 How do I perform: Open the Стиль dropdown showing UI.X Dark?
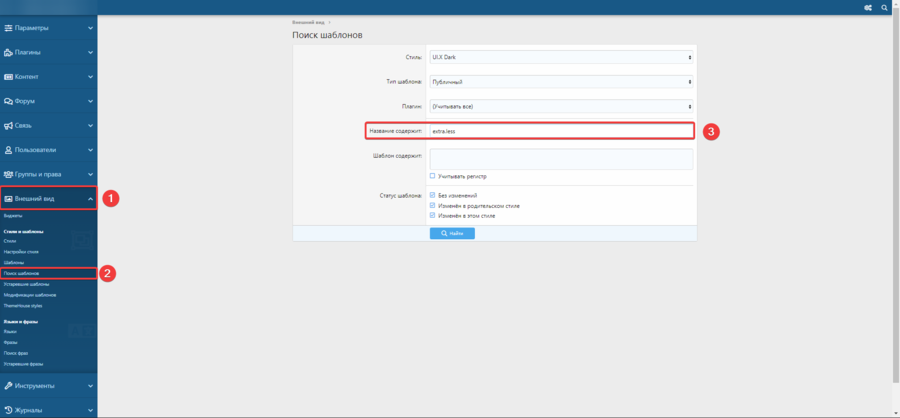coord(561,57)
